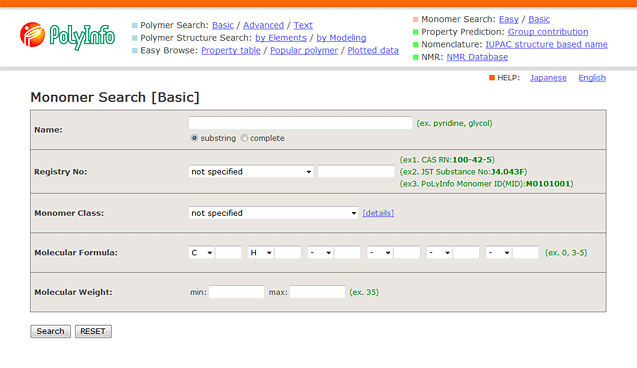
Task: Click the count field after third element dropdown
Action: tap(347, 253)
